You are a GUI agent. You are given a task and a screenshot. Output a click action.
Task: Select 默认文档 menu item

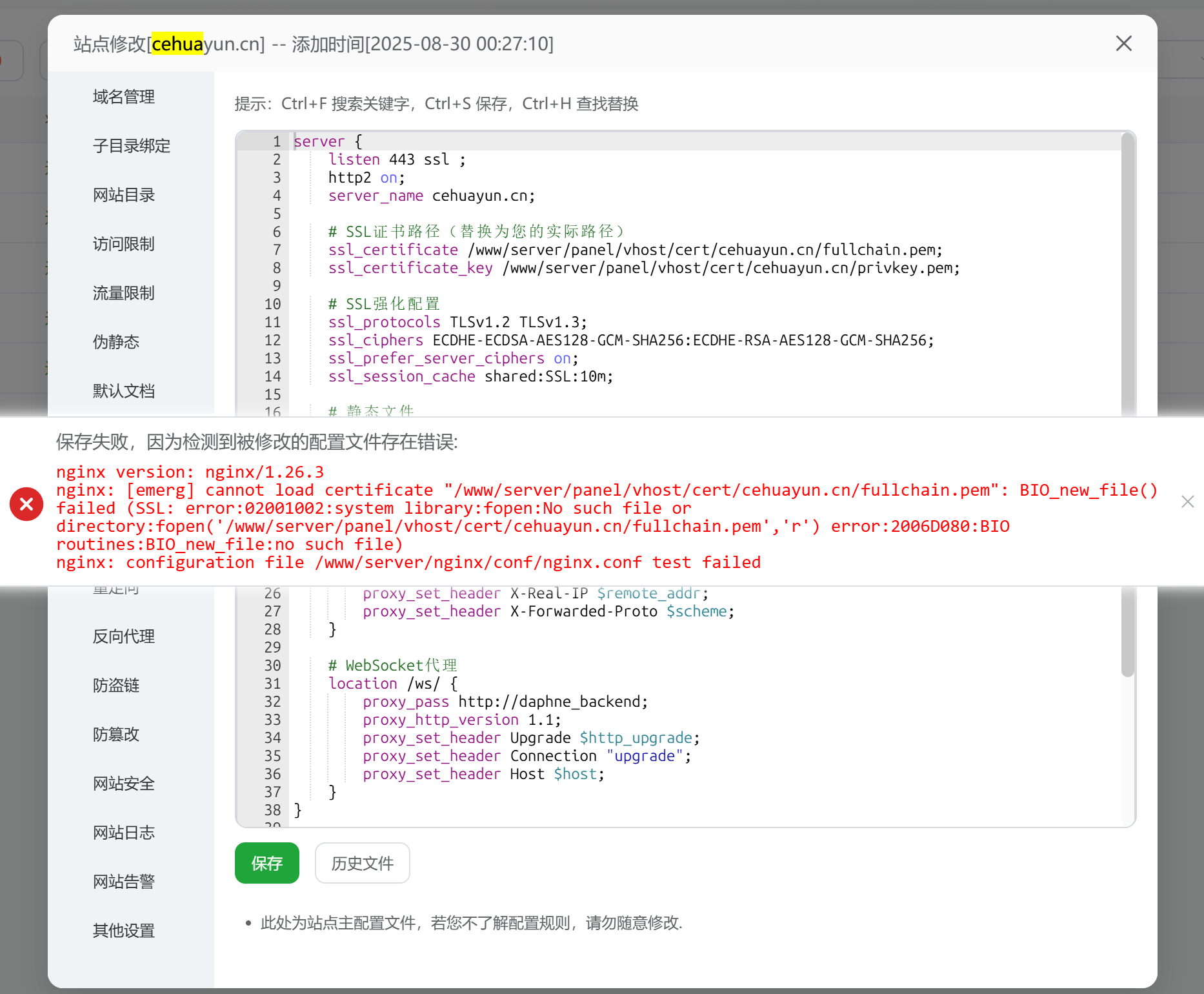click(x=123, y=391)
